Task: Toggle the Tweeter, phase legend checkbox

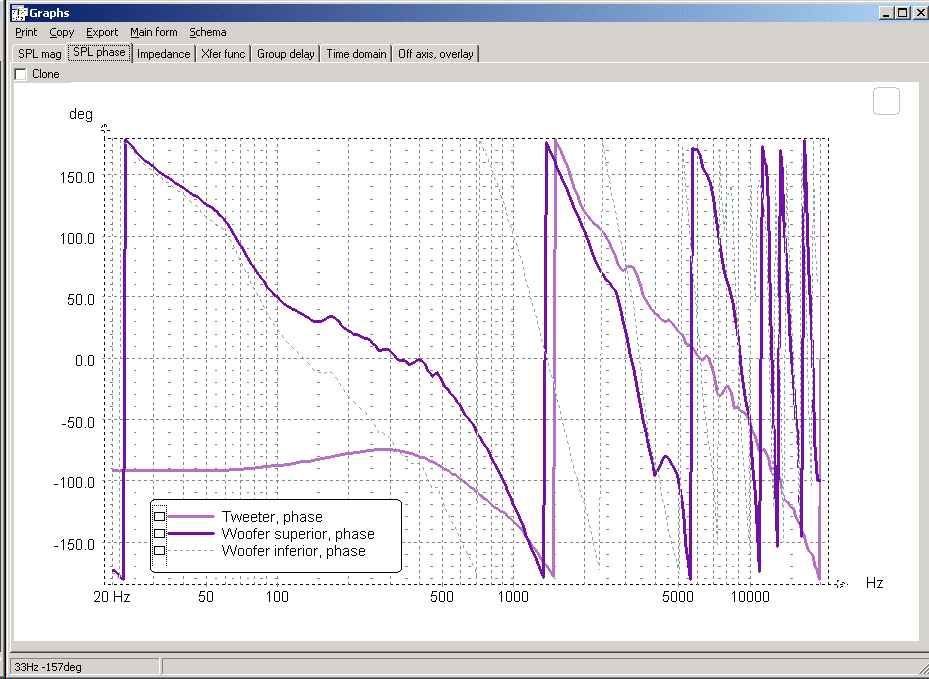Action: click(159, 517)
